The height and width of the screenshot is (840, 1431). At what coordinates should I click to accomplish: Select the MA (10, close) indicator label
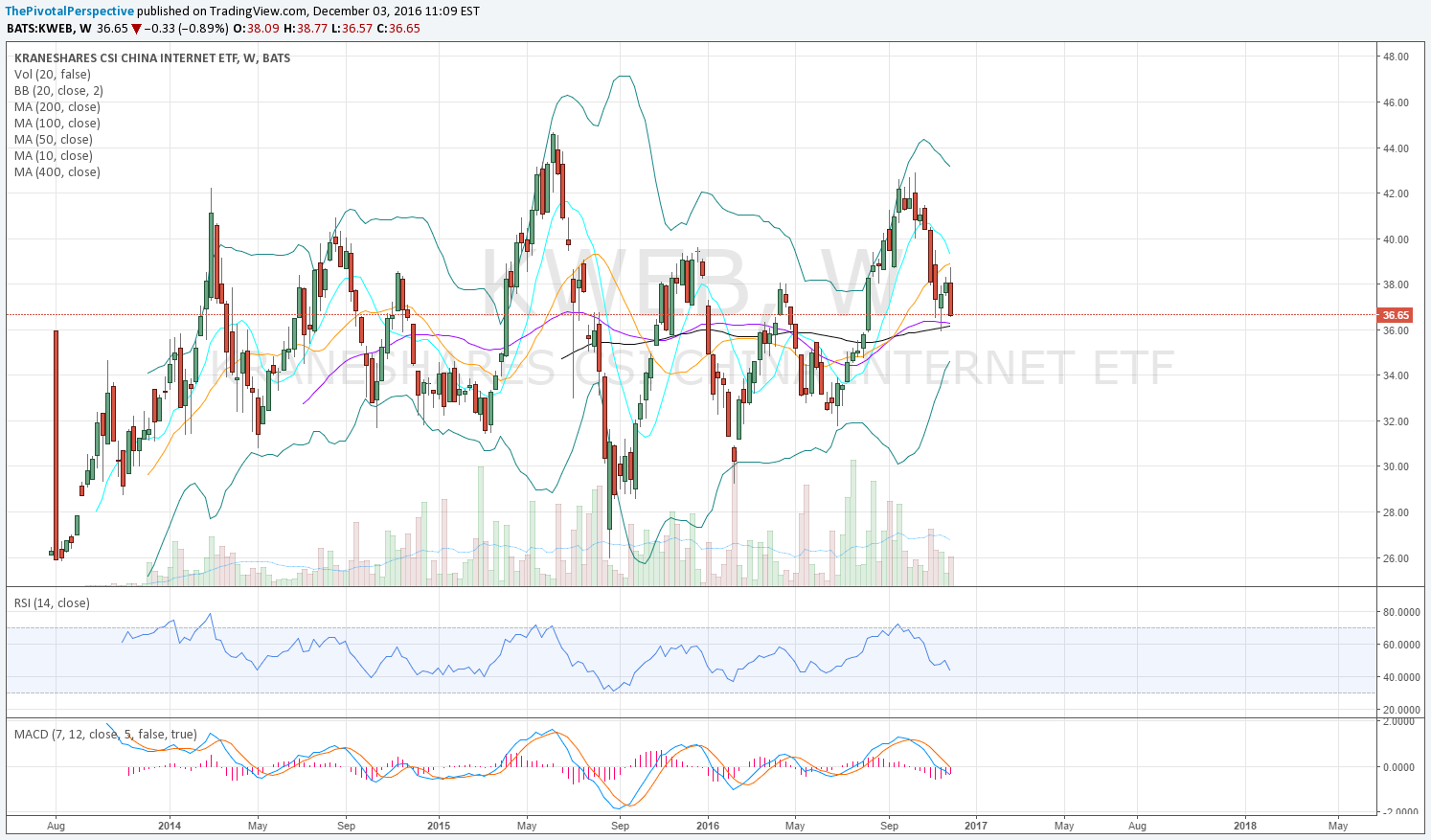(54, 155)
